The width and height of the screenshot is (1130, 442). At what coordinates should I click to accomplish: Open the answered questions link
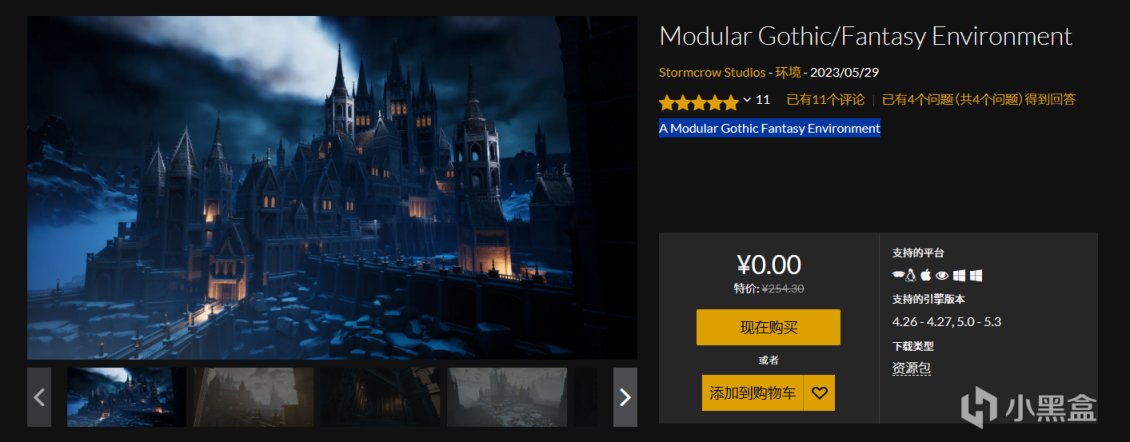coord(979,100)
